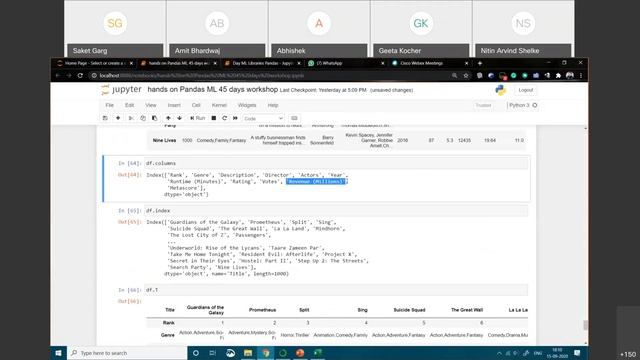Reload the page in the browser
The image size is (640, 360).
(x=80, y=76)
